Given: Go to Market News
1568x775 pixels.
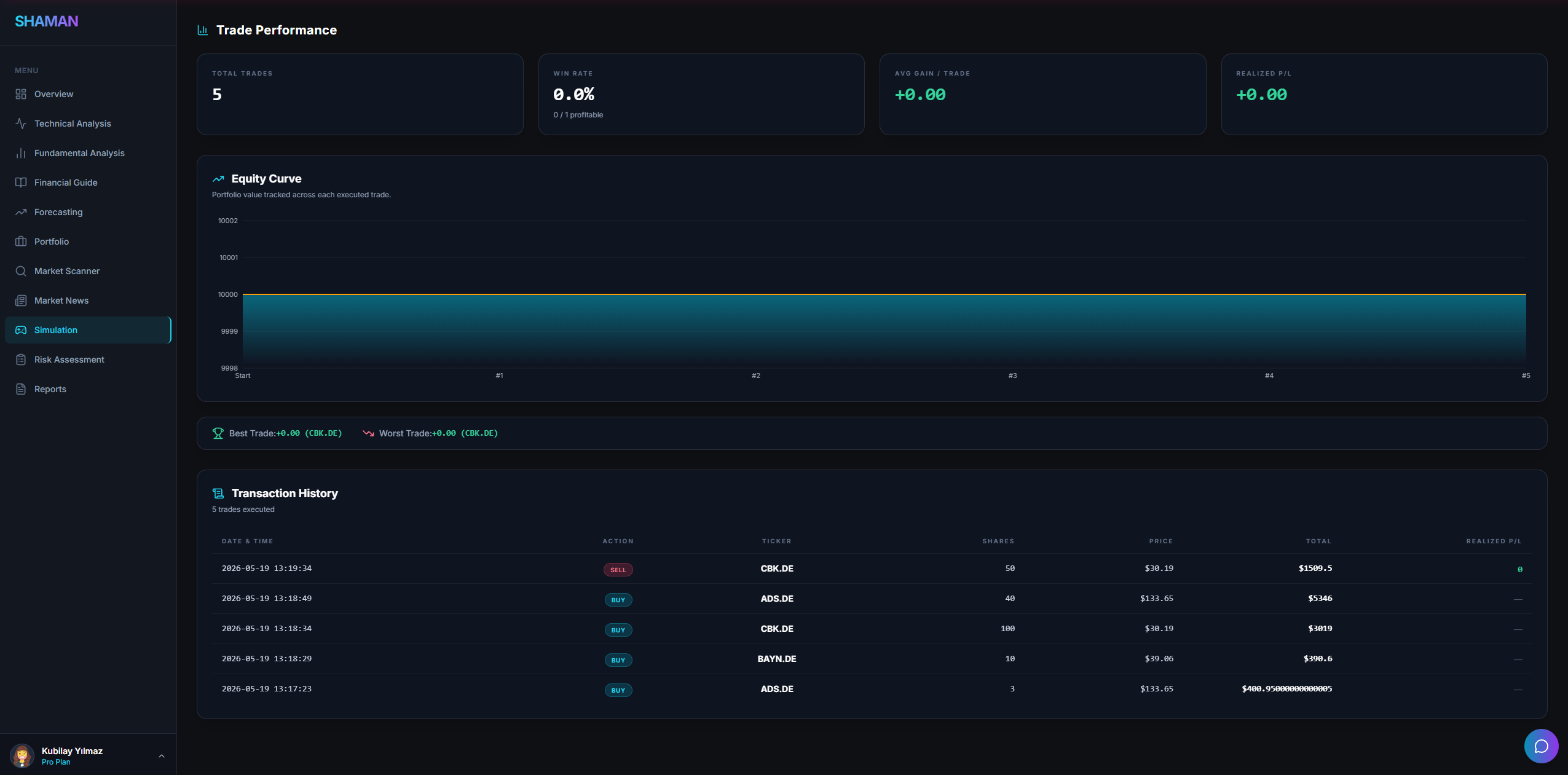Looking at the screenshot, I should [x=88, y=301].
